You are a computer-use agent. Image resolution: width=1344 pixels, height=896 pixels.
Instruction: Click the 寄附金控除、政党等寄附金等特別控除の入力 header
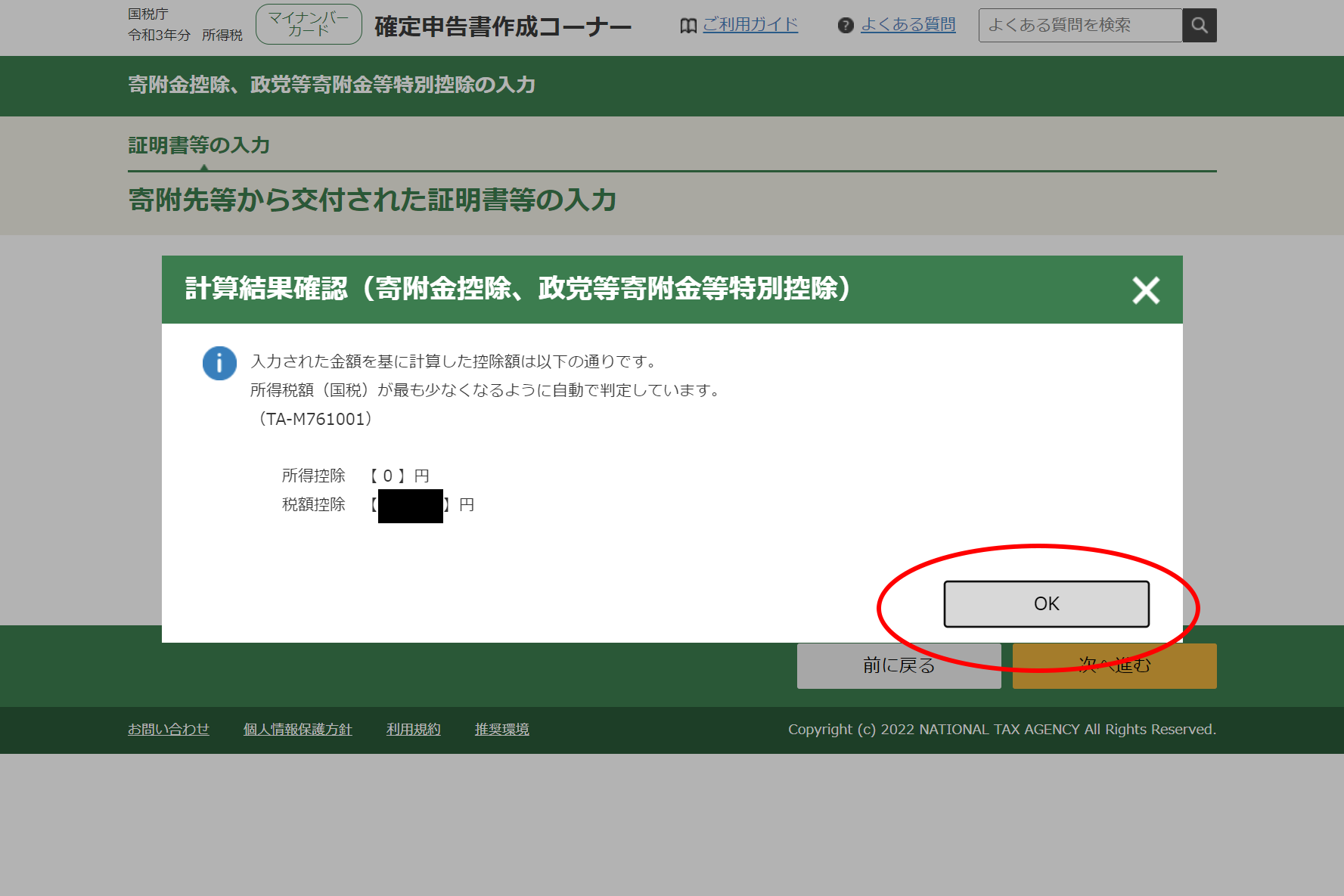(x=332, y=85)
